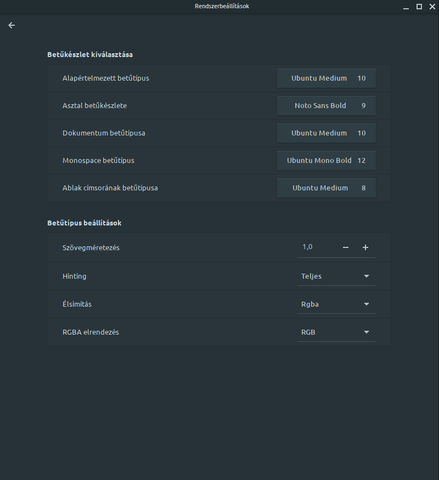Close the Rendszerbeállítások window
This screenshot has width=439, height=480.
tap(432, 7)
